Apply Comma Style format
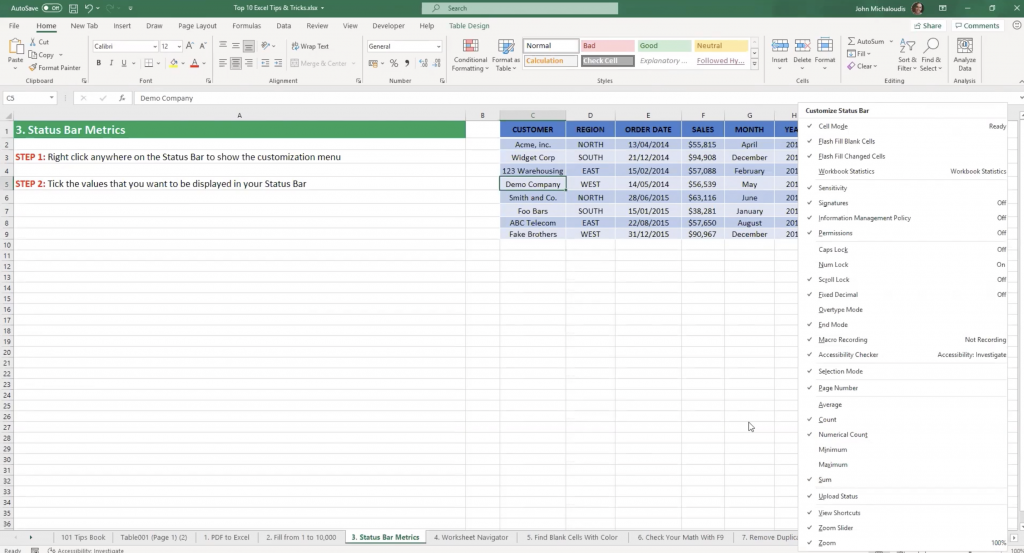The width and height of the screenshot is (1024, 553). click(x=407, y=63)
